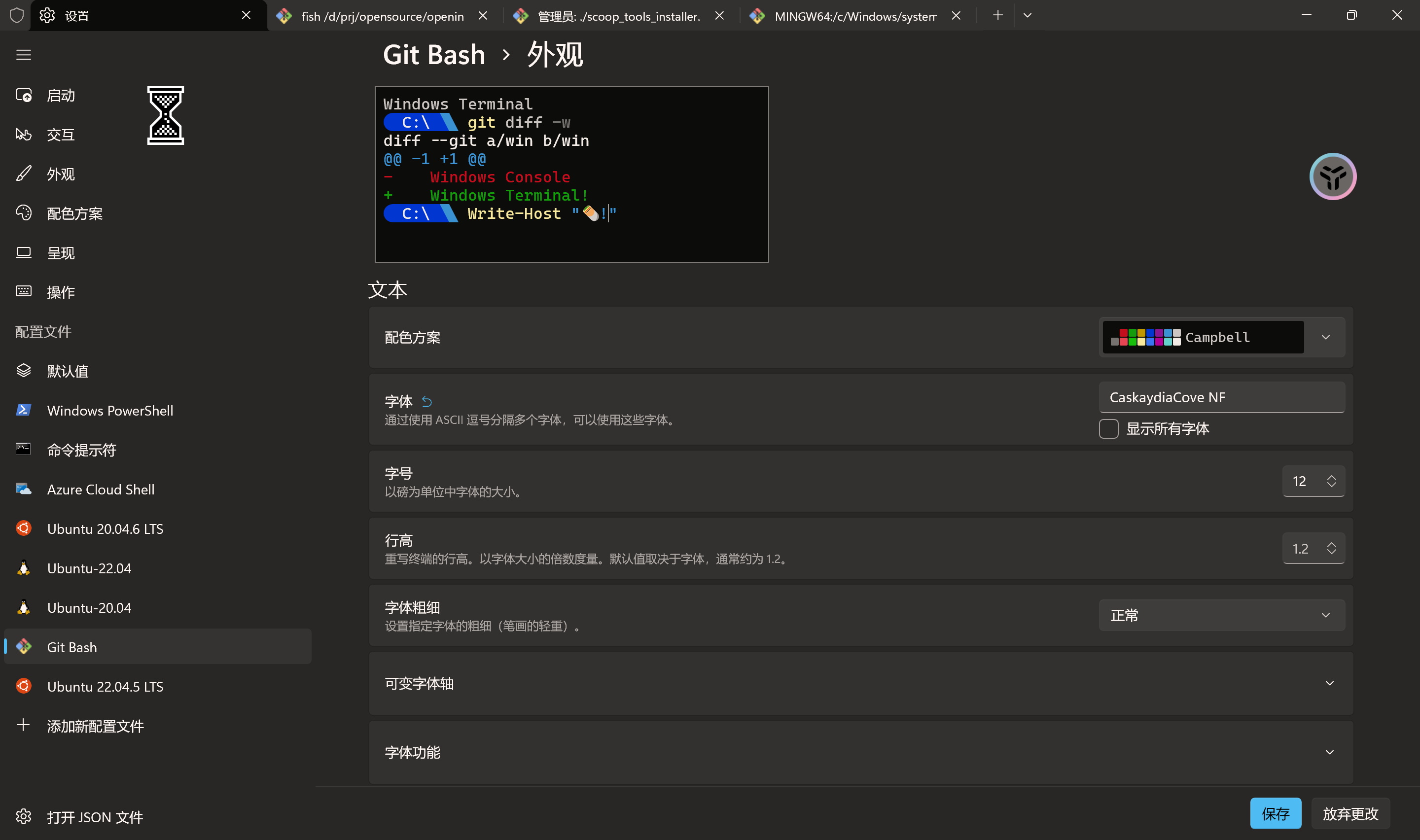Close the 设置 settings tab
Viewport: 1420px width, 840px height.
point(246,15)
